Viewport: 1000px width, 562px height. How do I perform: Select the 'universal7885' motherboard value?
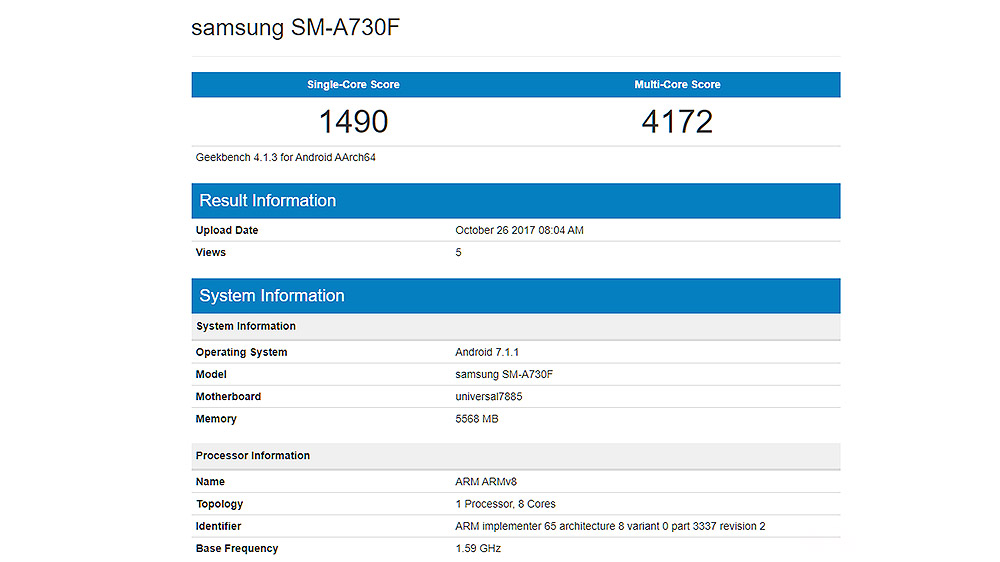pyautogui.click(x=489, y=397)
